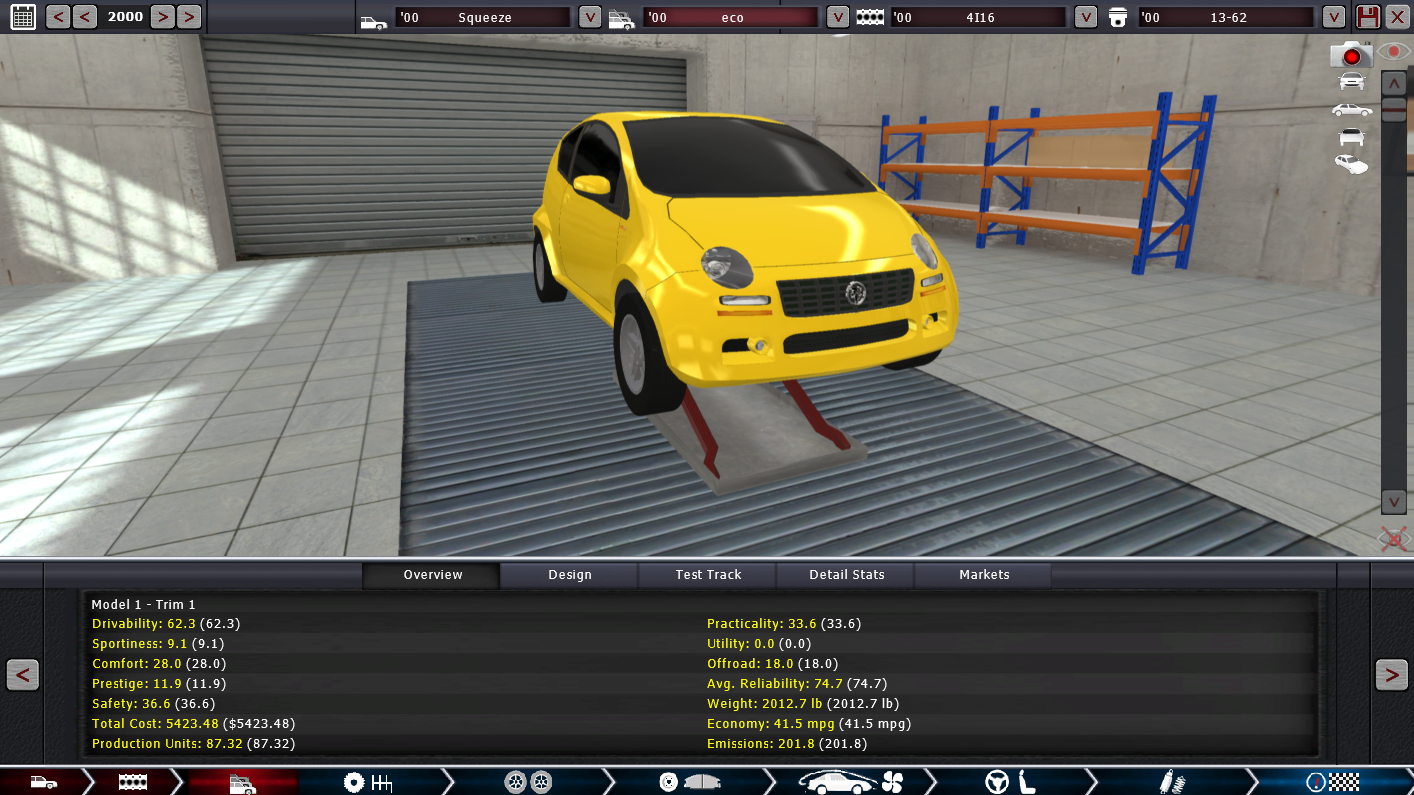Screen dimensions: 1414x795
Task: Click the calendar icon
Action: click(x=22, y=16)
